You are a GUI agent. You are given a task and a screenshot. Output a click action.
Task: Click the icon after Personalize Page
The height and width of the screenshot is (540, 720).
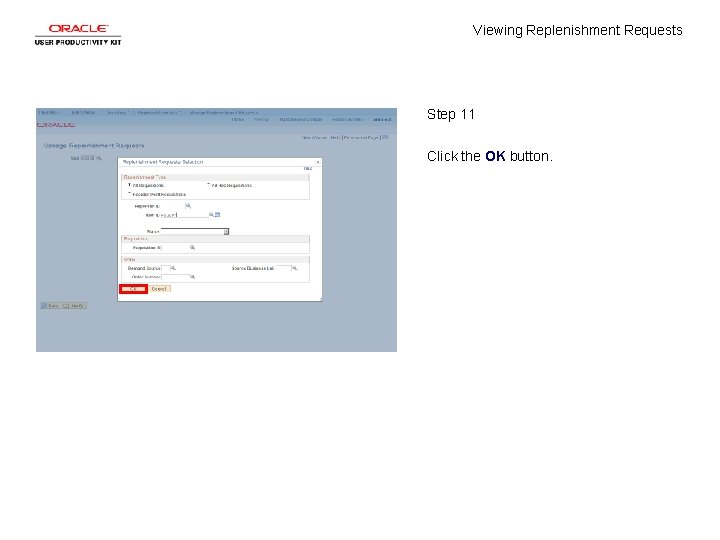click(x=385, y=137)
